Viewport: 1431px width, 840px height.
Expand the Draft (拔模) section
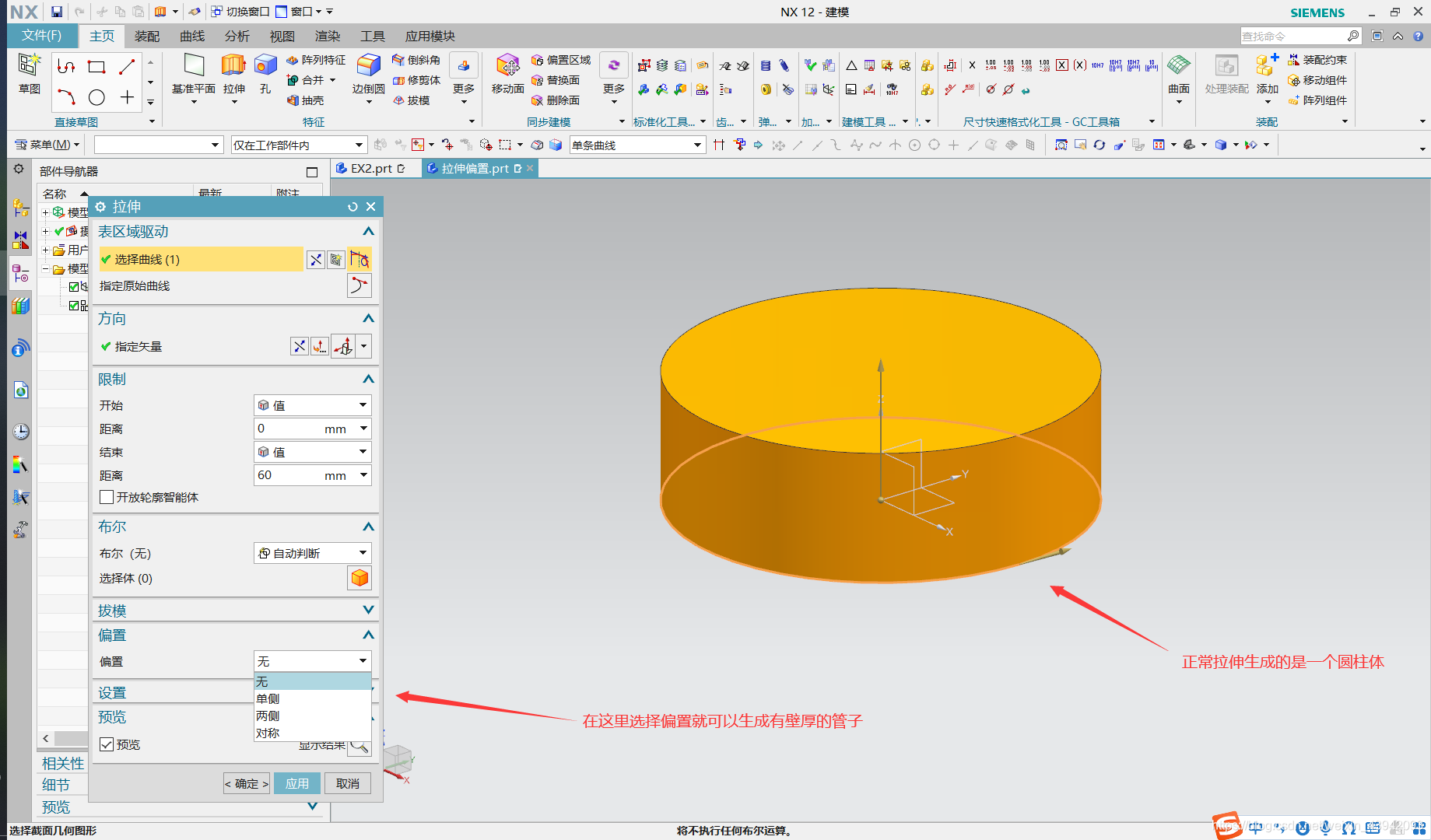pyautogui.click(x=369, y=610)
